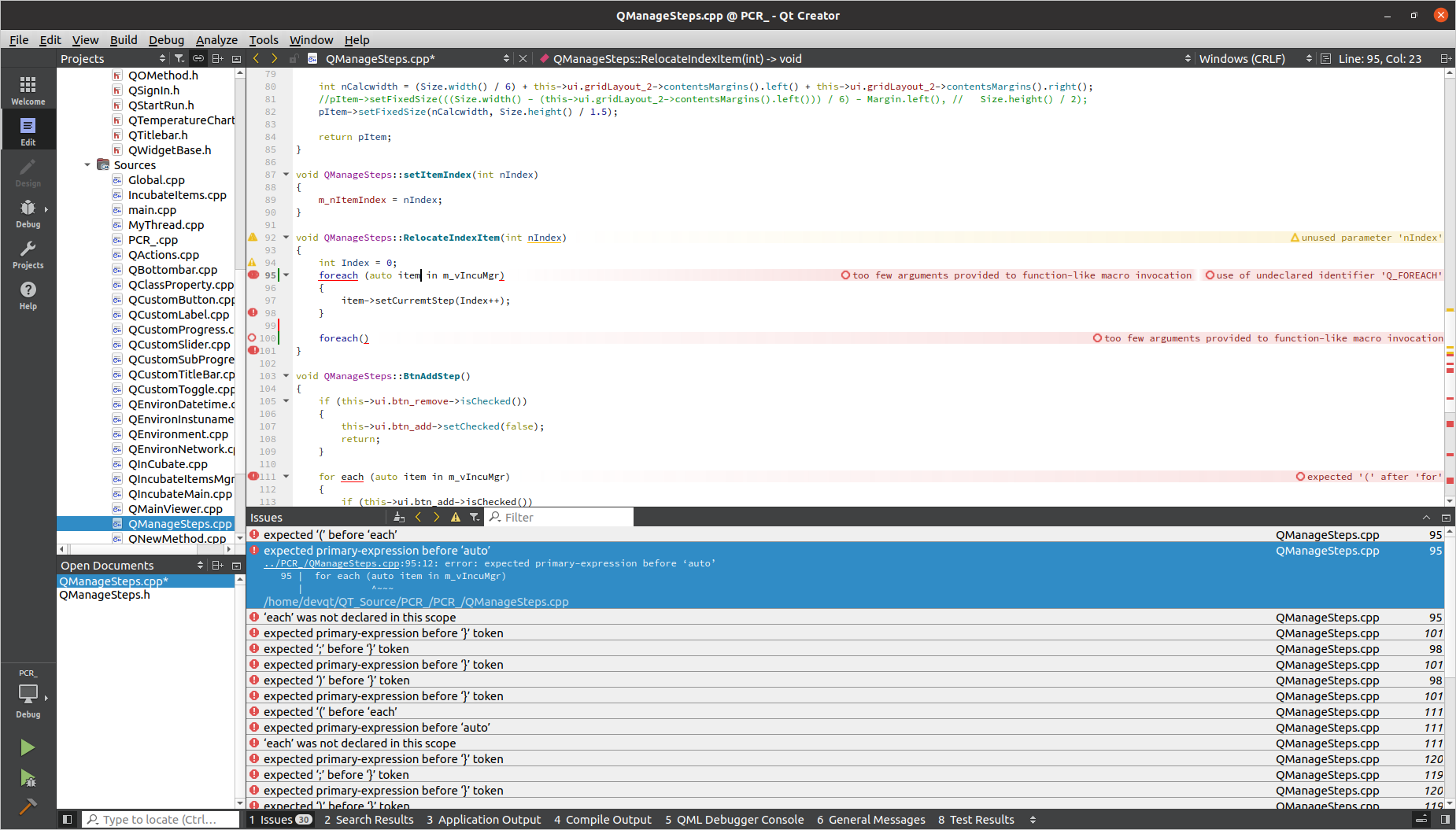Viewport: 1456px width, 830px height.
Task: Open the Welcome mode
Action: pos(28,90)
